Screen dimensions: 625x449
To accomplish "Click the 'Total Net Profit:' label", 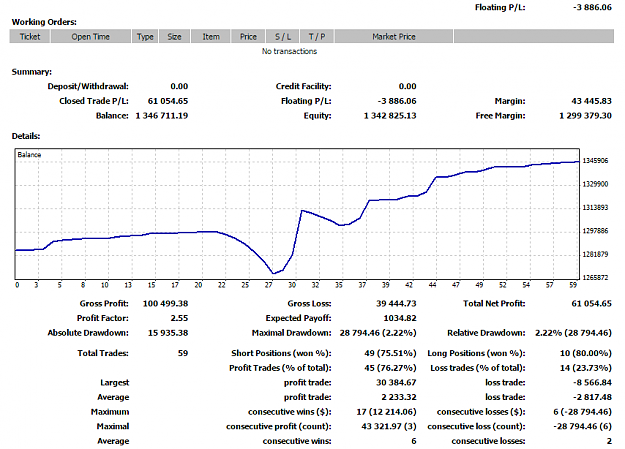I will 494,303.
